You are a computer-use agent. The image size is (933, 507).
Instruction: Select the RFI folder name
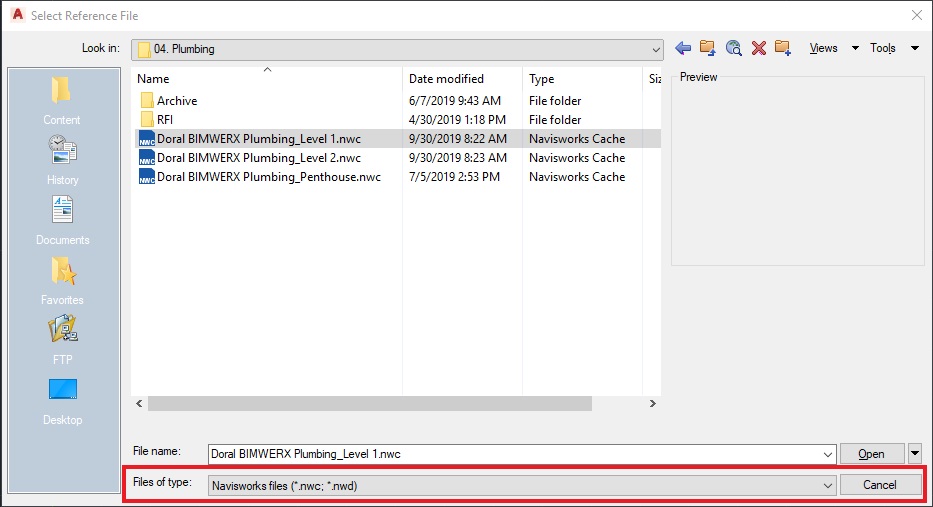click(x=165, y=120)
